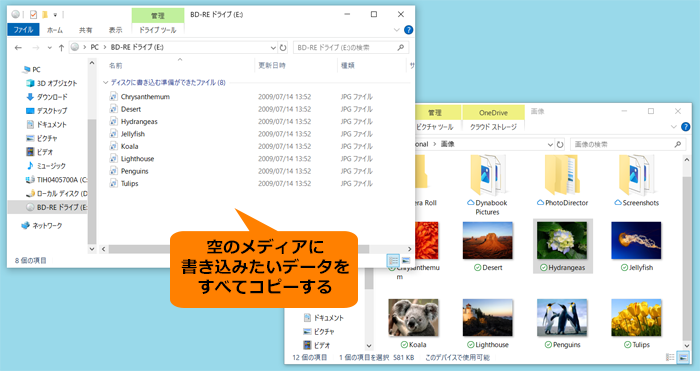Open ネットワーク in navigation pane
The height and width of the screenshot is (371, 700).
point(42,225)
